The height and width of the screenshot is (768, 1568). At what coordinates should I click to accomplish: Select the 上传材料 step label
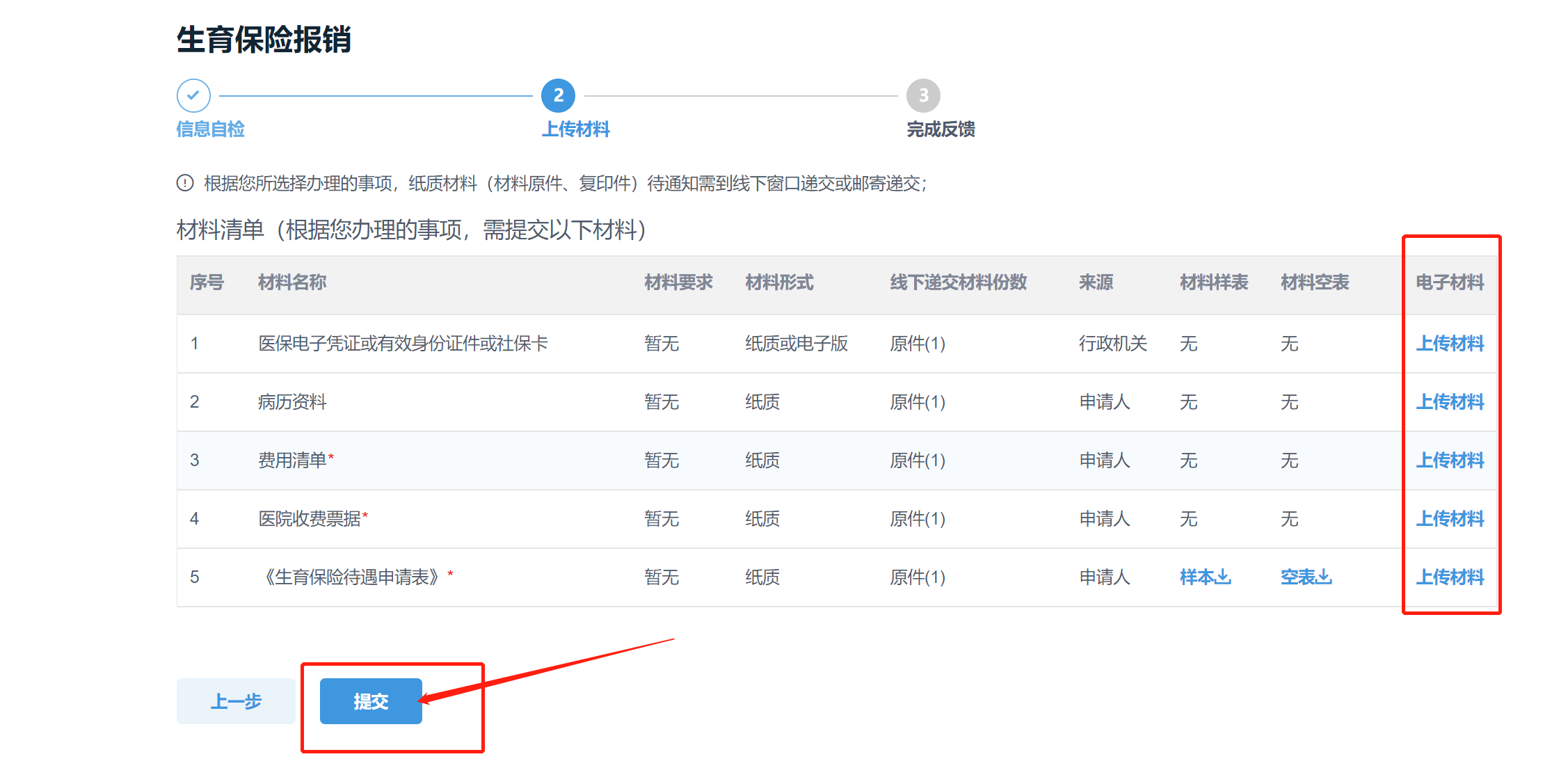tap(575, 129)
